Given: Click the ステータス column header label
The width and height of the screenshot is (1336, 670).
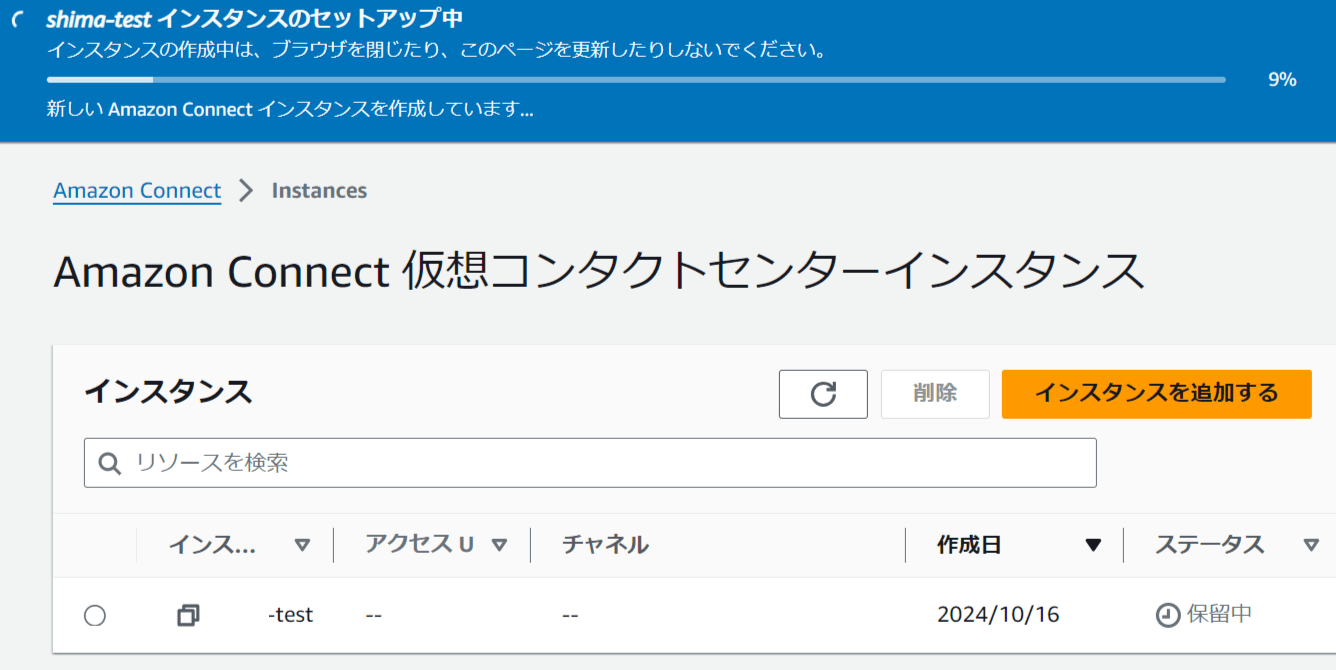Looking at the screenshot, I should click(x=1210, y=545).
